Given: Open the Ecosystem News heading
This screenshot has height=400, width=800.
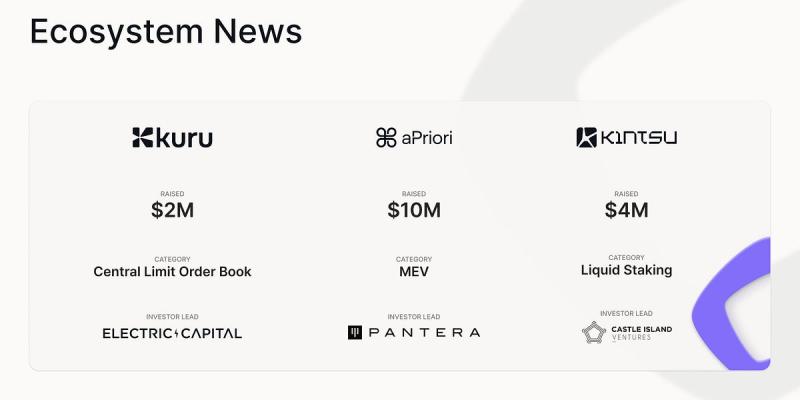Looking at the screenshot, I should [166, 32].
